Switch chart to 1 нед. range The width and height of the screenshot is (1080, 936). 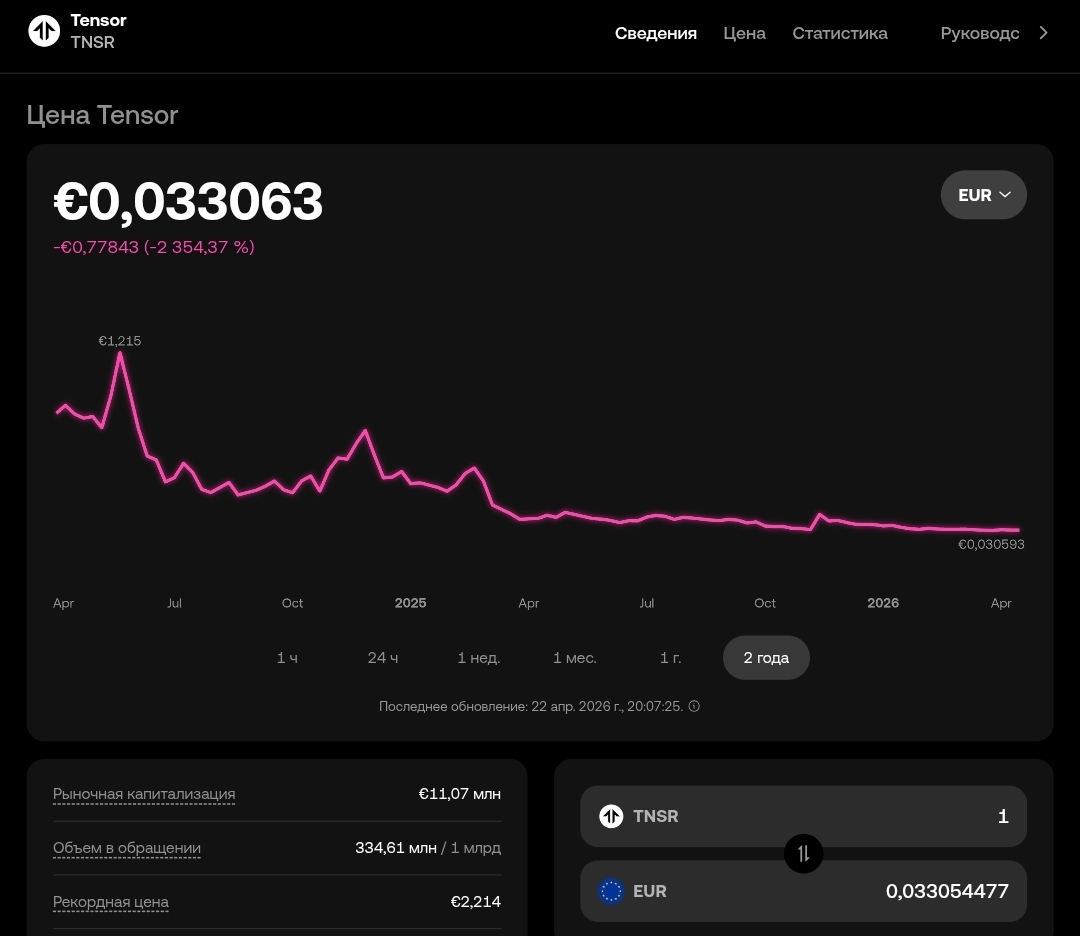coord(478,658)
